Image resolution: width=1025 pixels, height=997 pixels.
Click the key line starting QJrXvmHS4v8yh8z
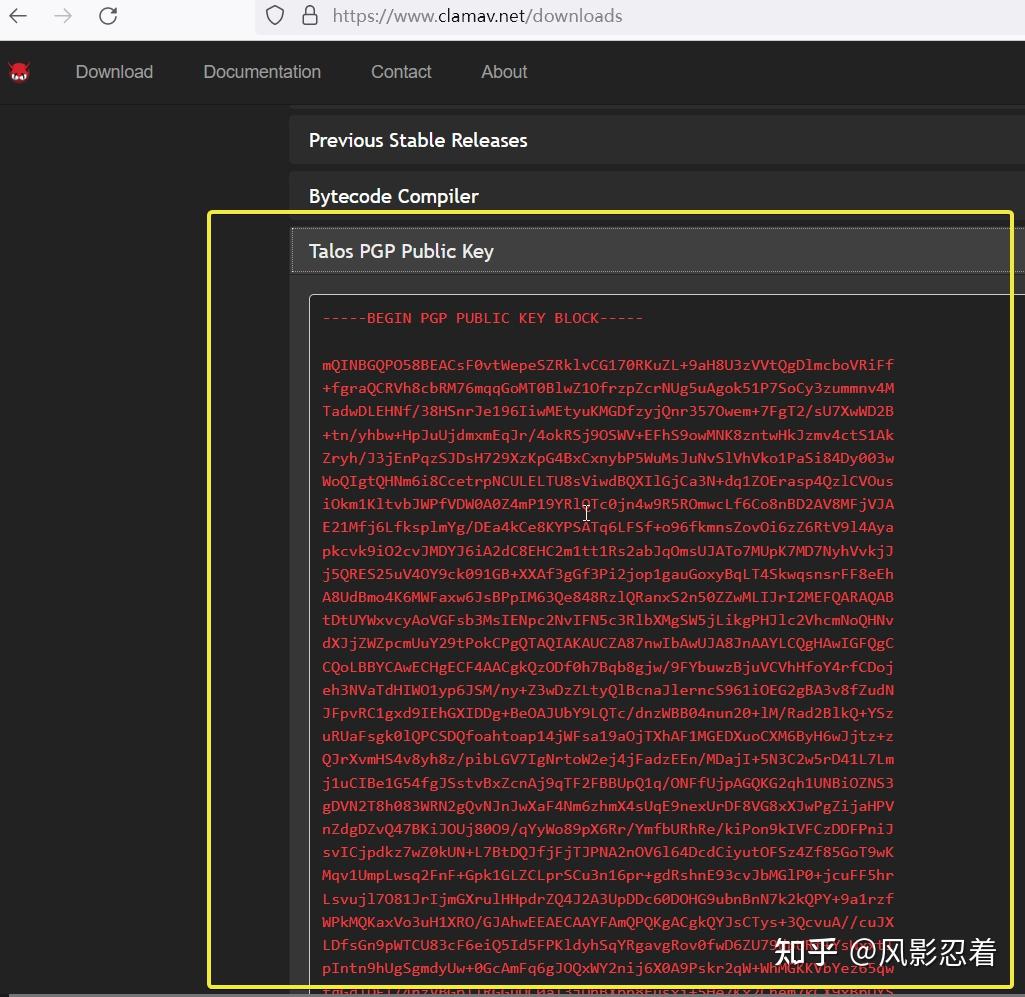click(608, 760)
